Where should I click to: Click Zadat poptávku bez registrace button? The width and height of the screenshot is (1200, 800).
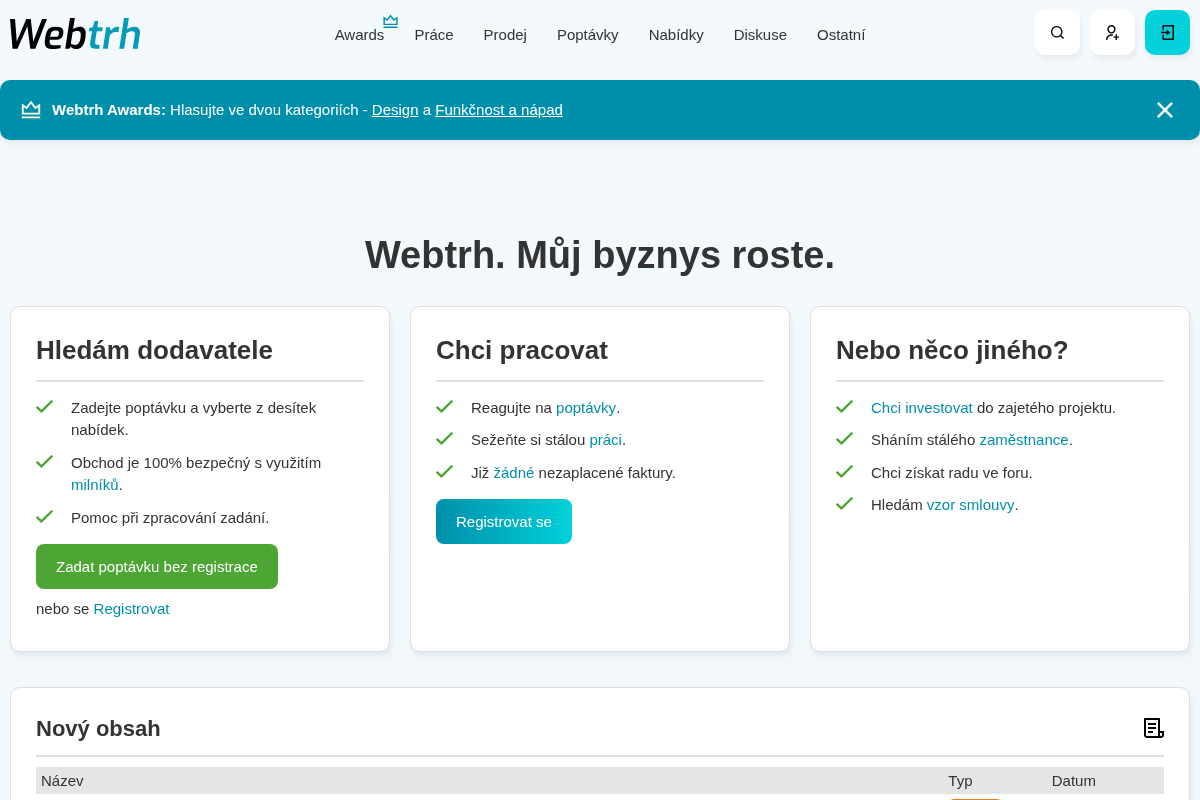157,566
